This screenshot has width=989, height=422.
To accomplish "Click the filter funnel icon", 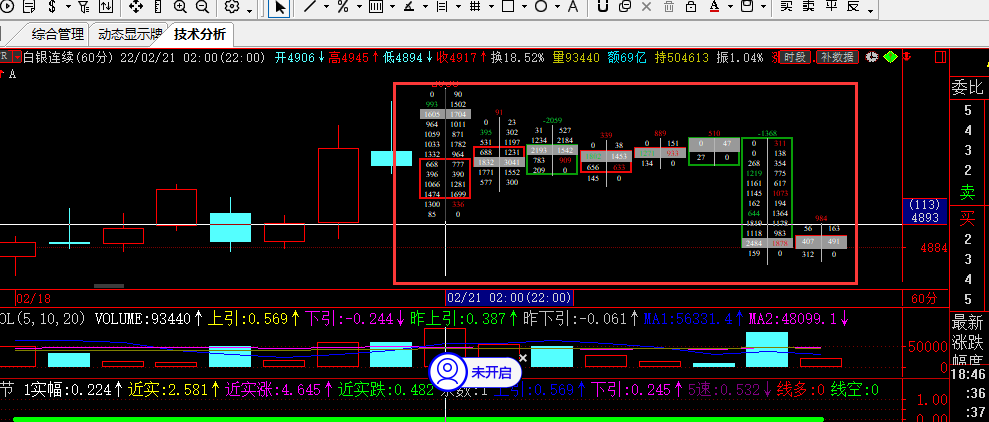I will [x=84, y=7].
